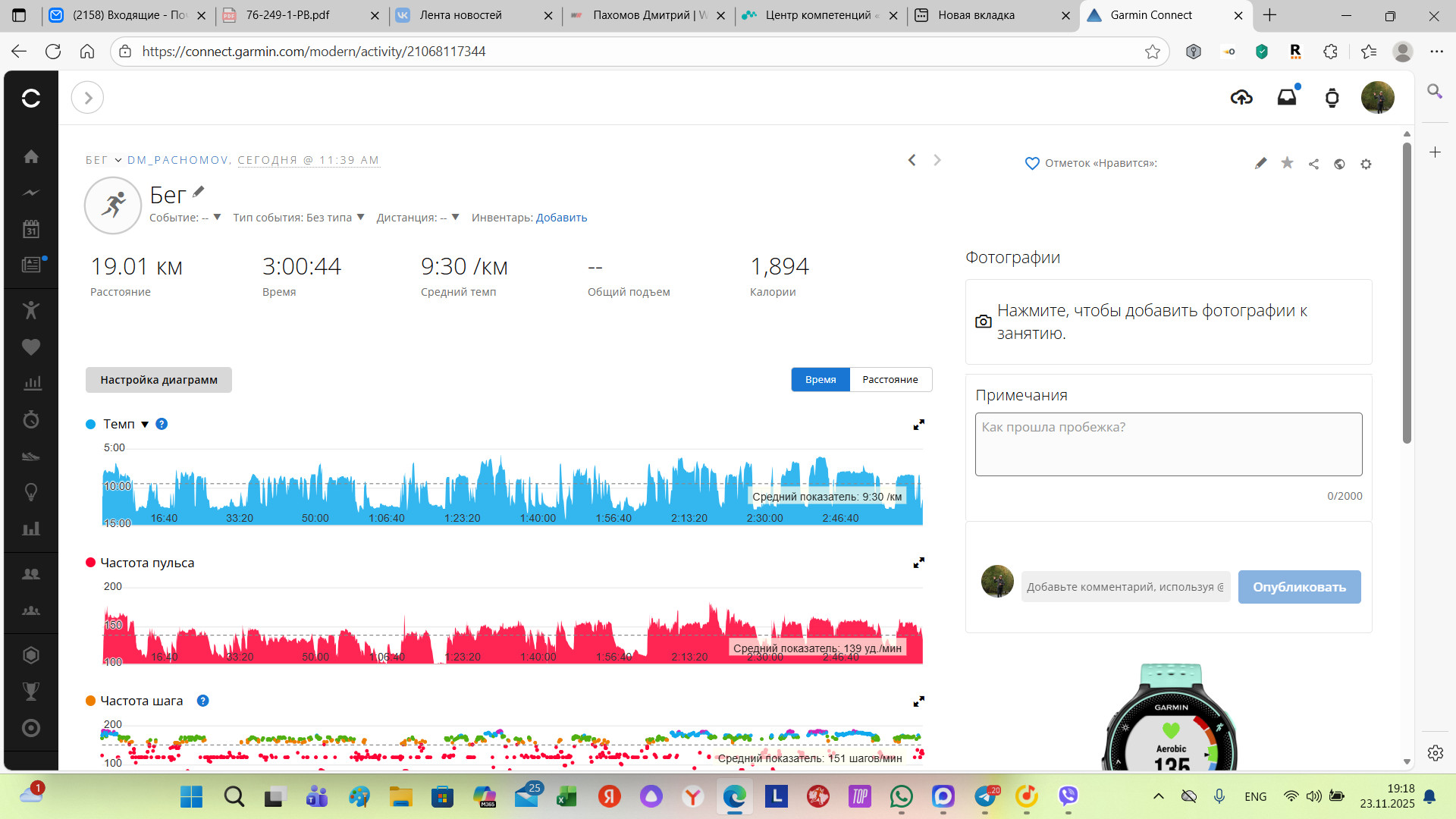Click the Темп chart help question icon
This screenshot has width=1456, height=819.
(162, 424)
